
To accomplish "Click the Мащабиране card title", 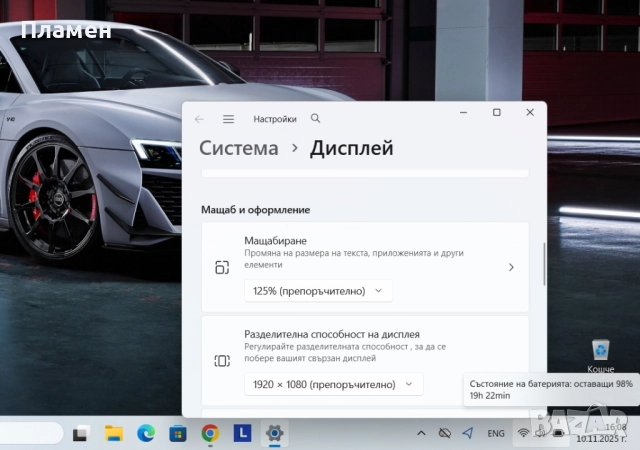I will coord(276,241).
